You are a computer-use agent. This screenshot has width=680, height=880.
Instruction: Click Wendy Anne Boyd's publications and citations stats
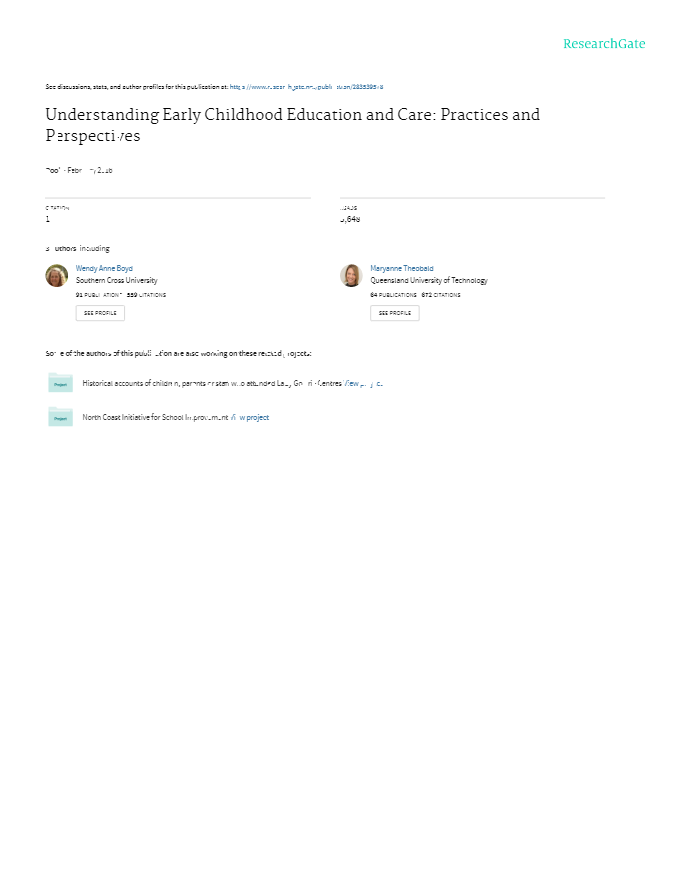[x=121, y=295]
